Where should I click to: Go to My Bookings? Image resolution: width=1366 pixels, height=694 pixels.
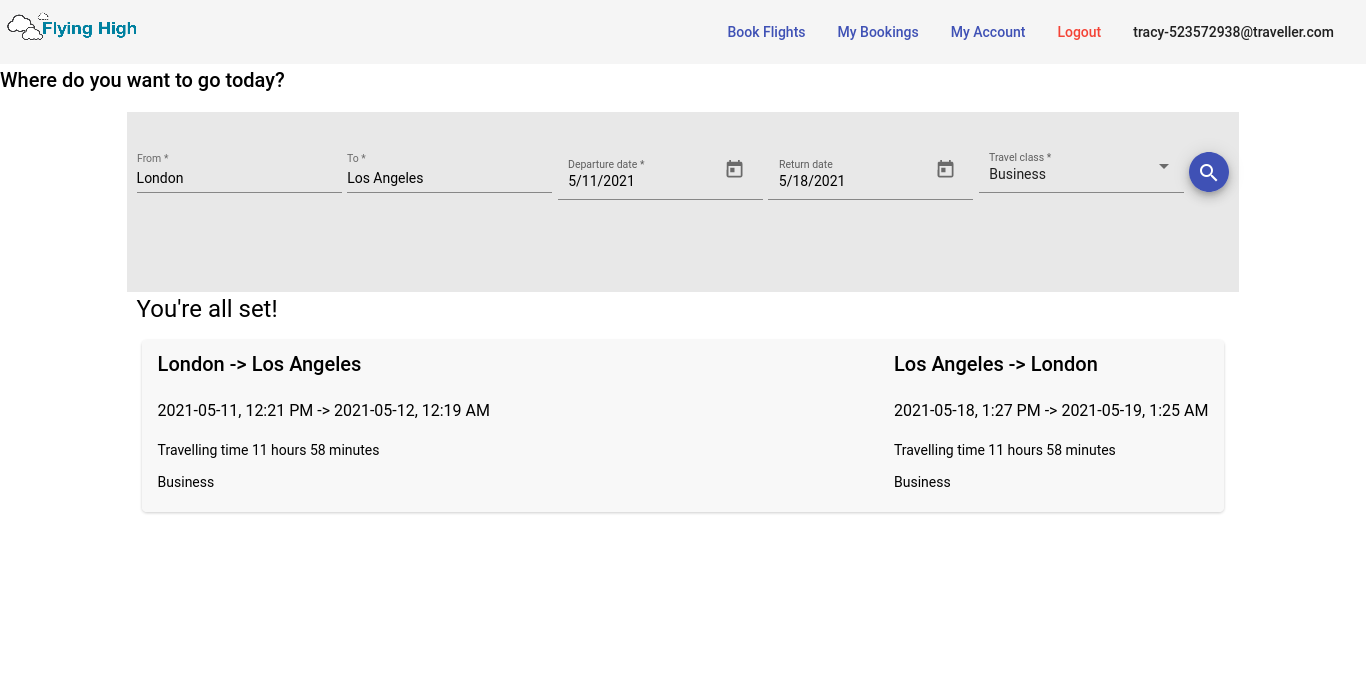pyautogui.click(x=878, y=32)
